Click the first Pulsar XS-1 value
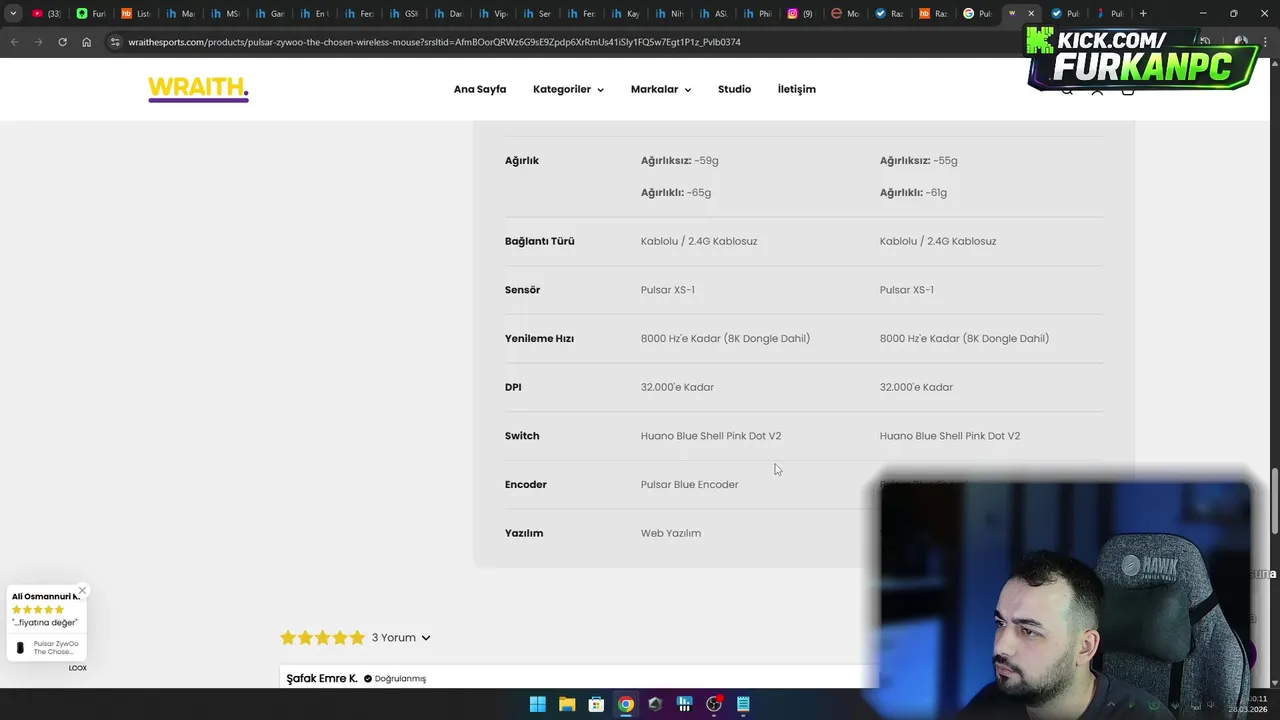1280x720 pixels. coord(668,290)
